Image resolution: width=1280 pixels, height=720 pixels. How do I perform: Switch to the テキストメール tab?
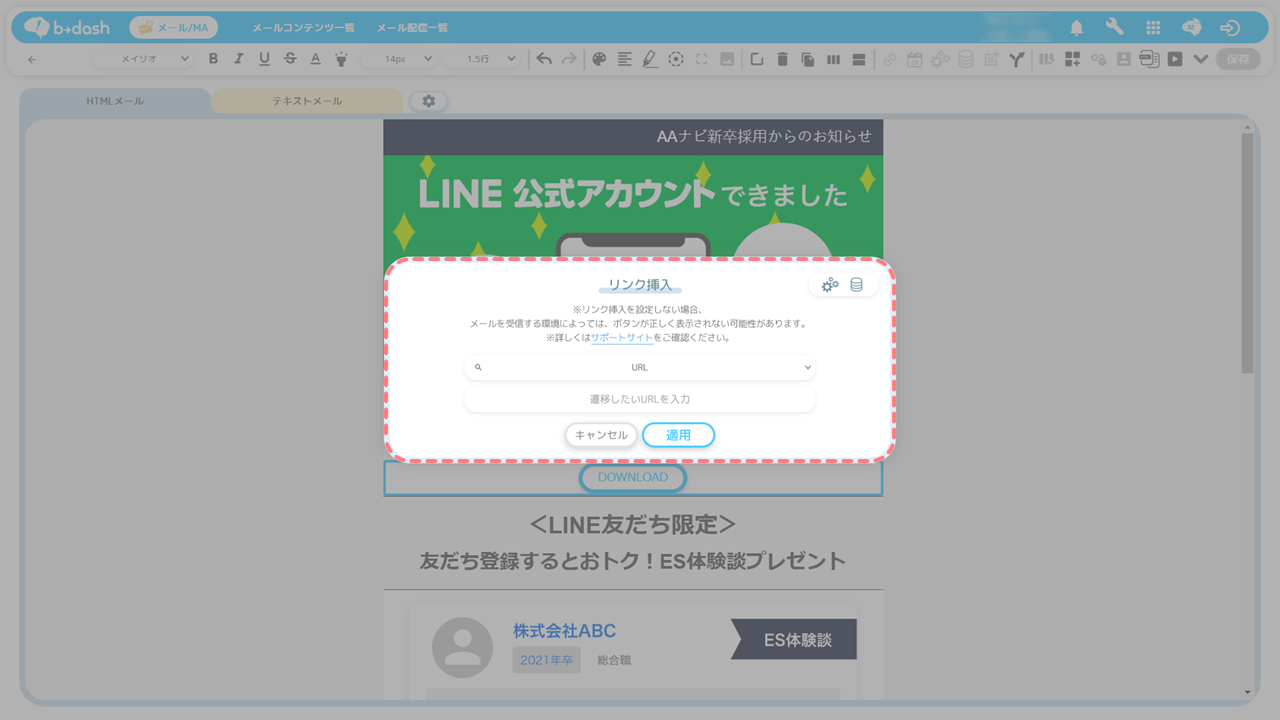[307, 101]
